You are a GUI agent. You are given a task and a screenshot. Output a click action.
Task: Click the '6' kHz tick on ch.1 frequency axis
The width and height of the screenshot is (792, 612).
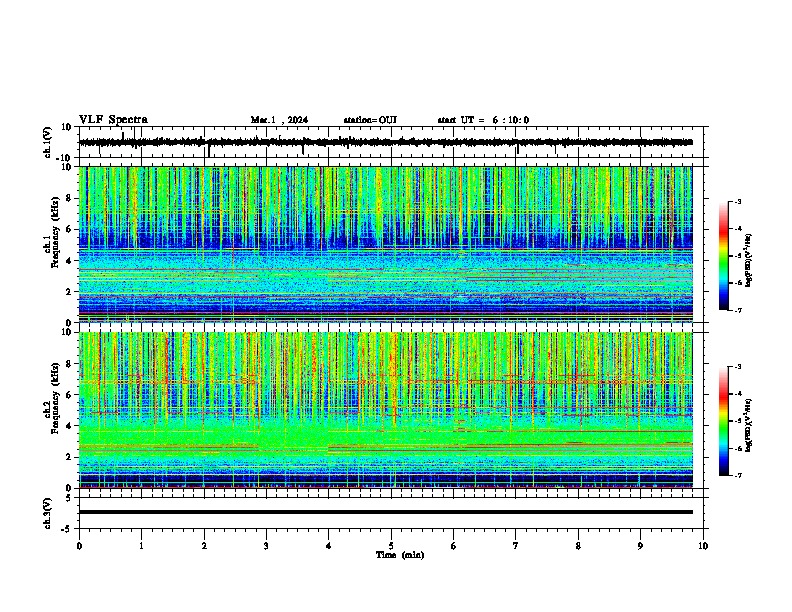tap(69, 230)
